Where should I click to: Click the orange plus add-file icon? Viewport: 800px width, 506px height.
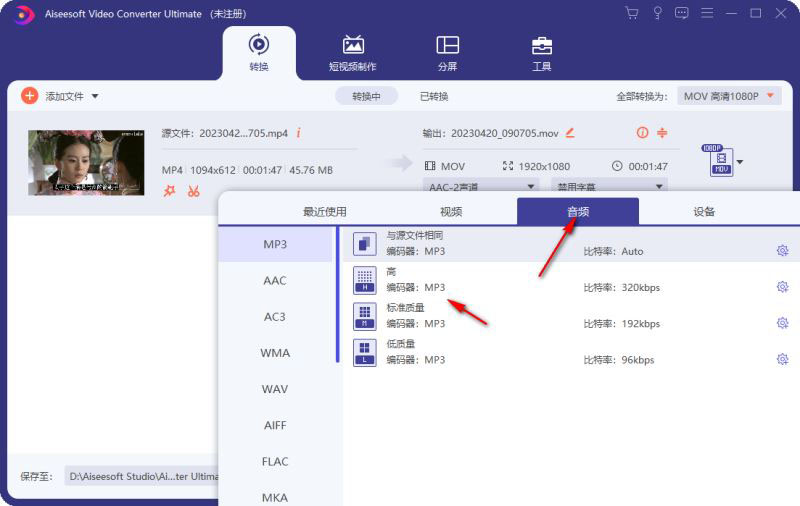coord(30,96)
